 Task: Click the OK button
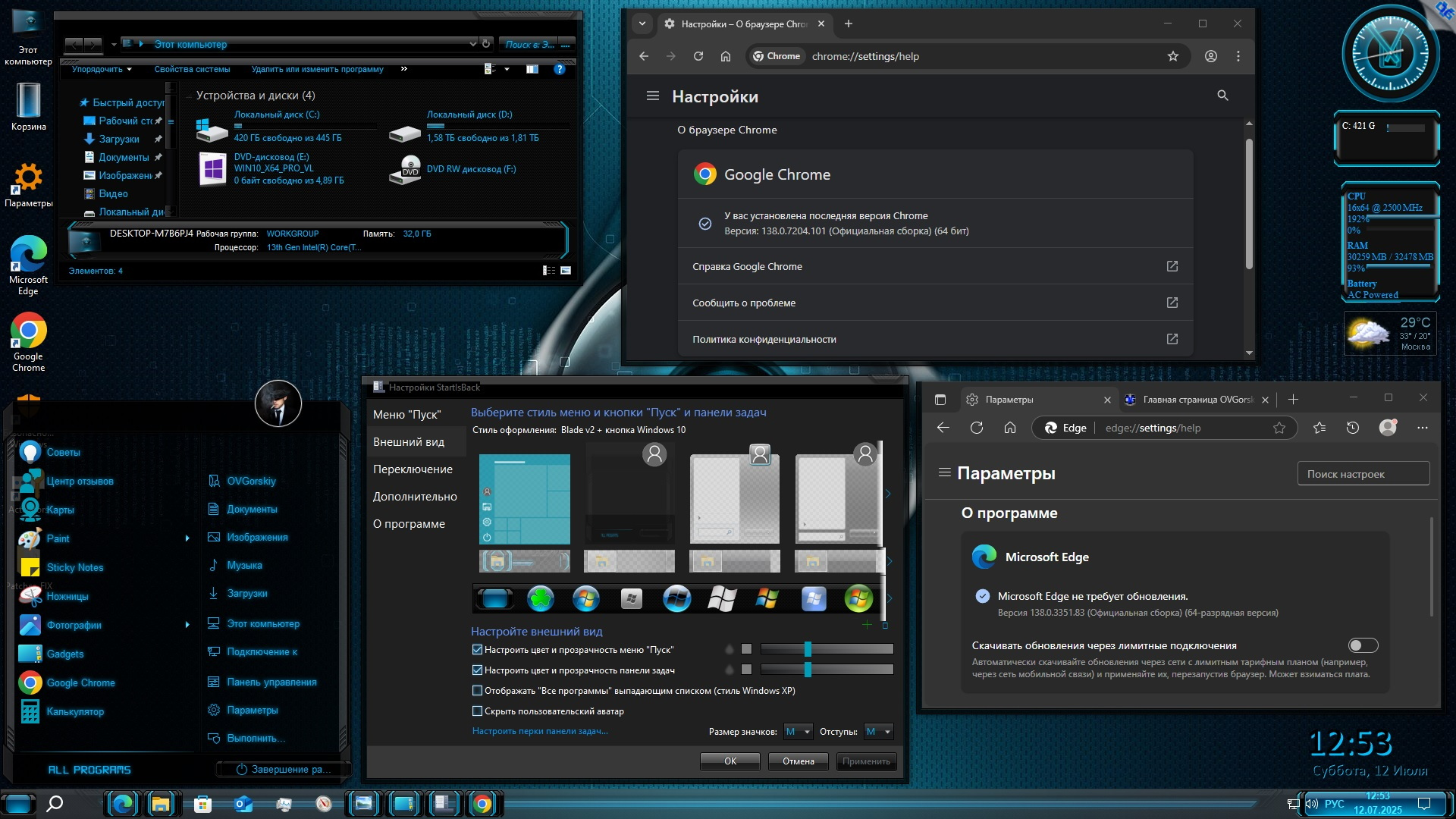click(x=730, y=761)
